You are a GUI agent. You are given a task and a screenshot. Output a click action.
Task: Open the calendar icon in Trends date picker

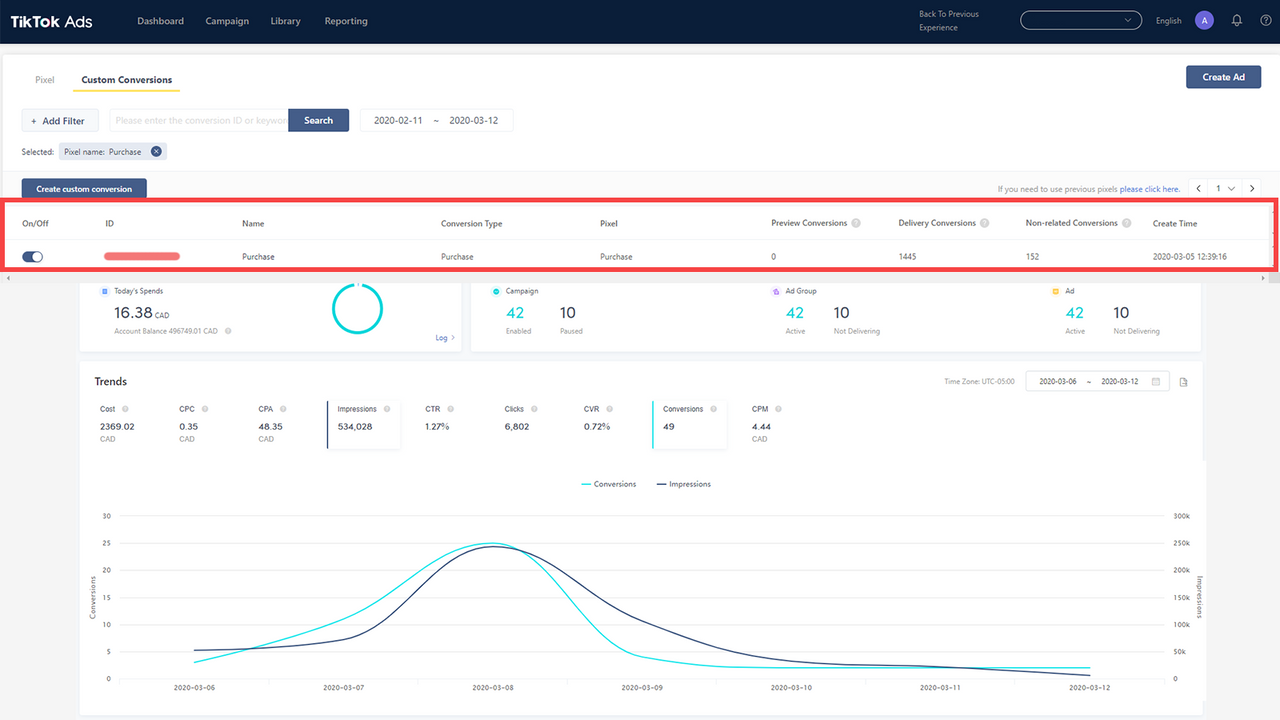click(x=1155, y=381)
